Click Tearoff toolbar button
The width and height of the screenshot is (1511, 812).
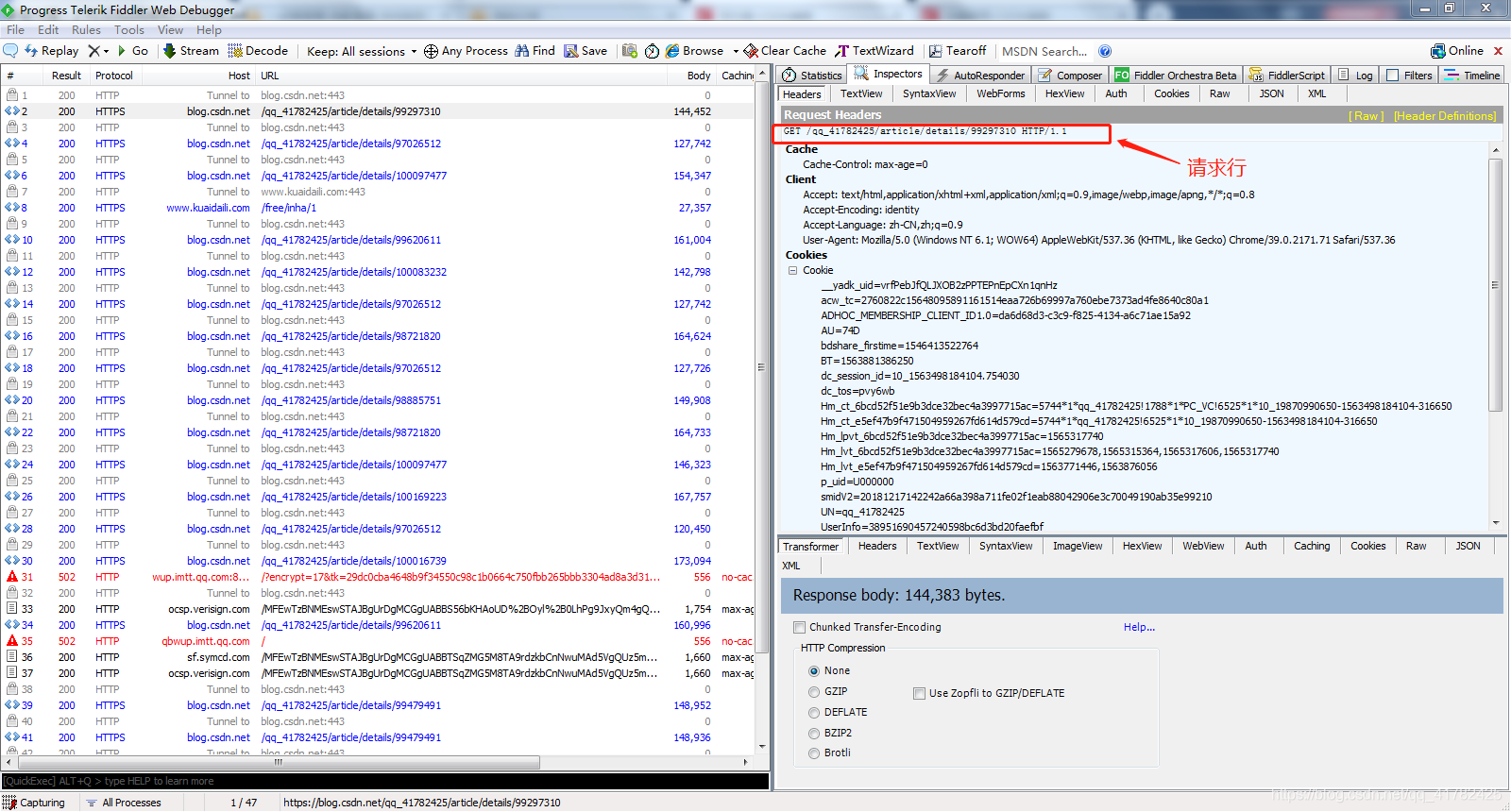pyautogui.click(x=958, y=51)
